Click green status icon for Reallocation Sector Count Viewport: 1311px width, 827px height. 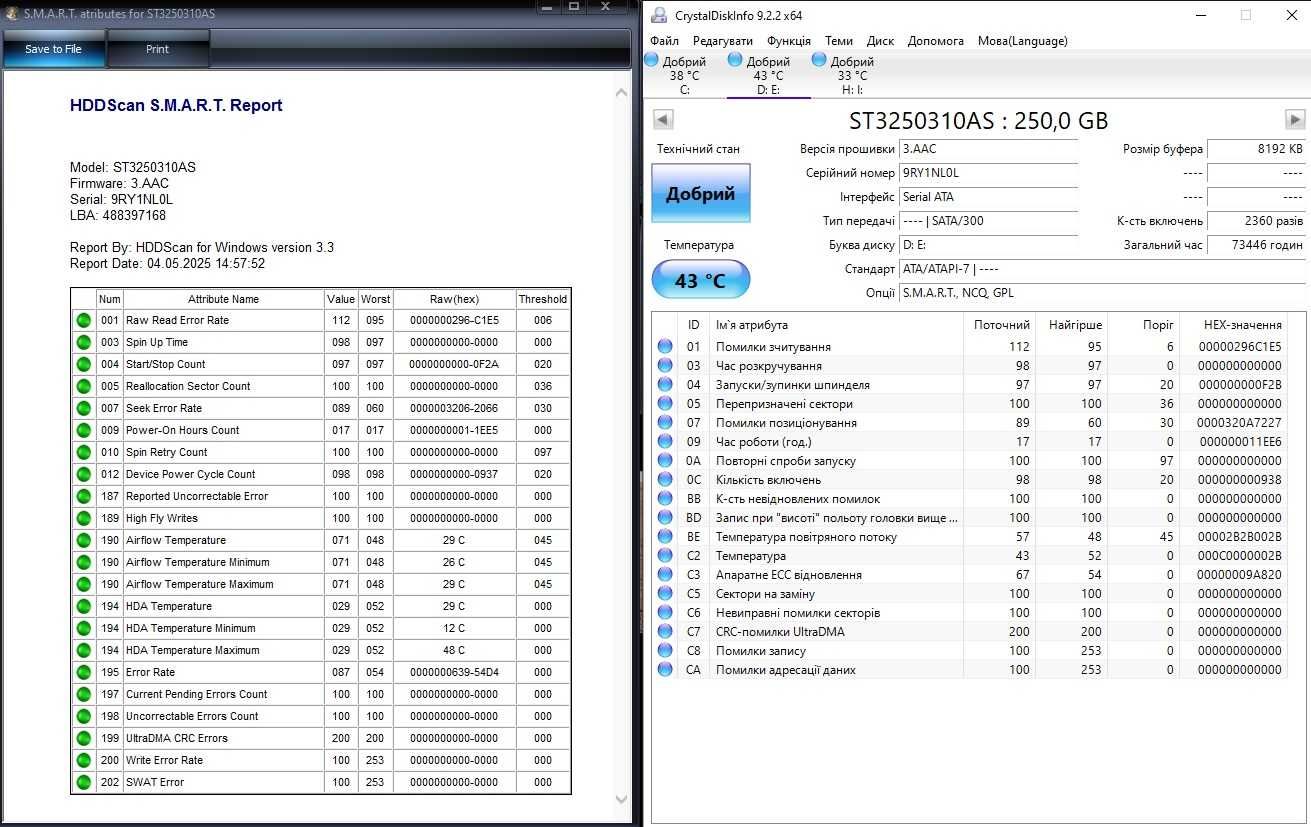pos(83,386)
